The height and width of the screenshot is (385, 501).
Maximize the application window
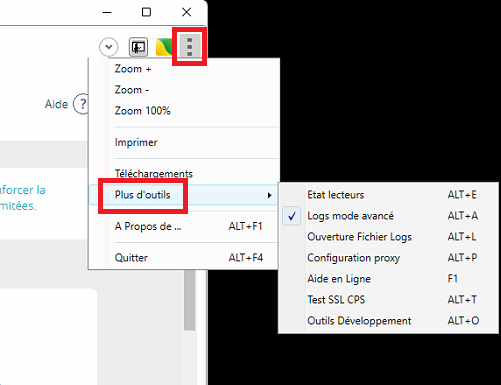point(146,12)
